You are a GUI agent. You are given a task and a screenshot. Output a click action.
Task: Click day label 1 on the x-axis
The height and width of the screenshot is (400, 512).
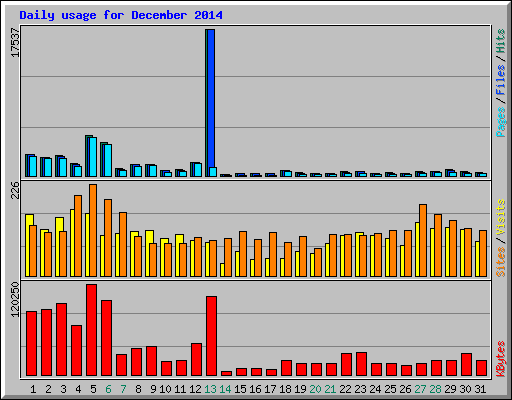[33, 389]
